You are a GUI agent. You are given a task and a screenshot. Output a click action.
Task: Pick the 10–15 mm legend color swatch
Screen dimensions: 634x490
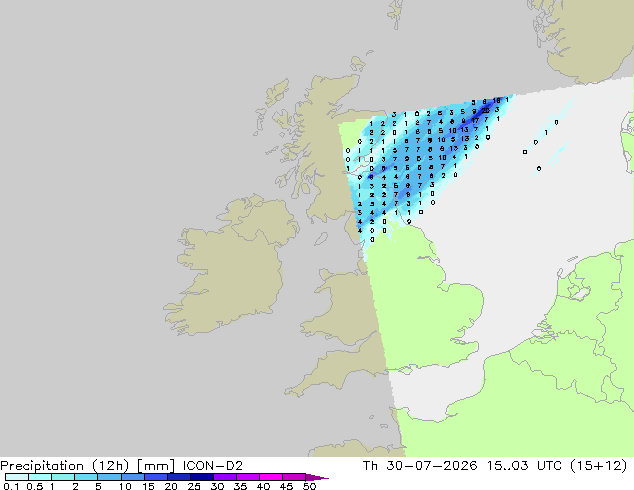132,477
